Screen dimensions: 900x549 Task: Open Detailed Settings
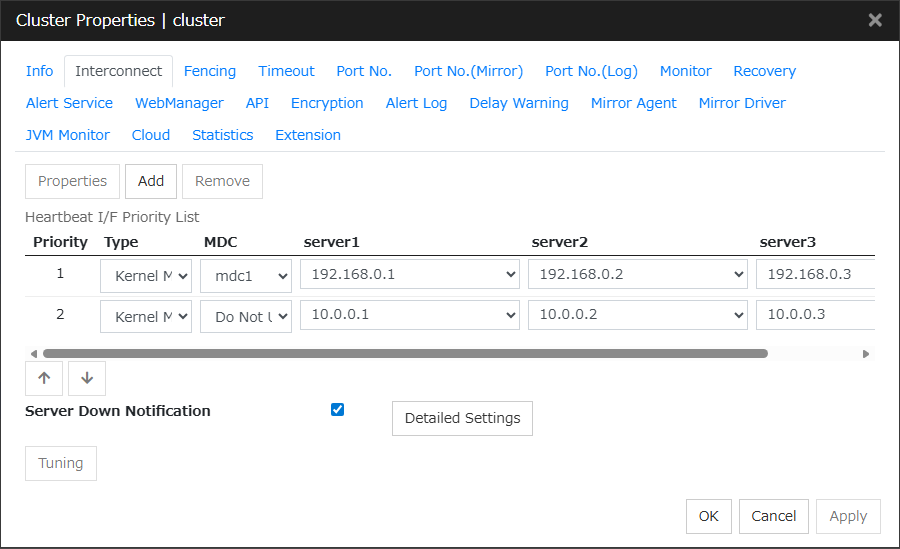(462, 418)
